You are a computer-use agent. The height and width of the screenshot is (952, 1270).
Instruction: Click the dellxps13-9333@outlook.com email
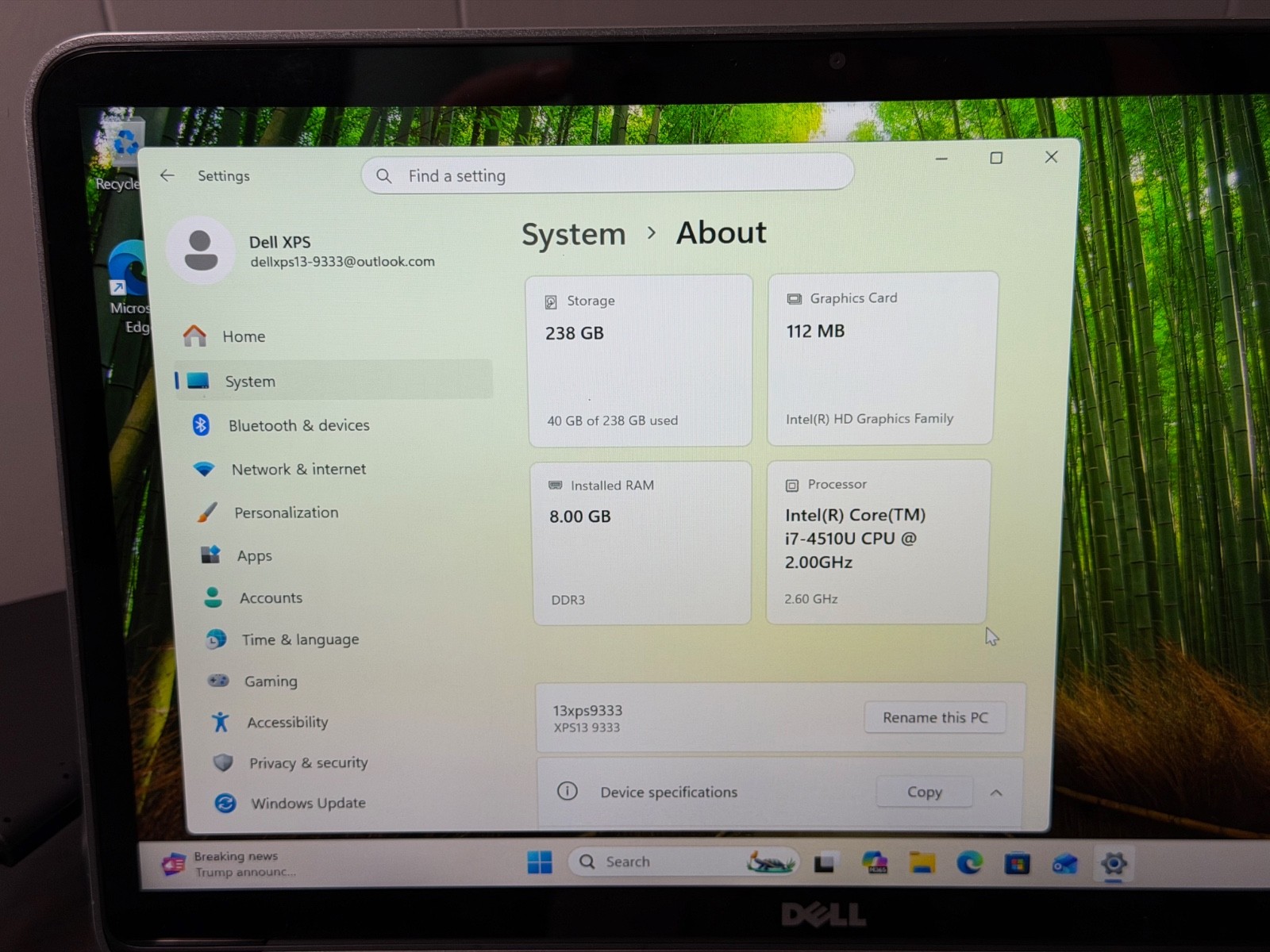342,261
